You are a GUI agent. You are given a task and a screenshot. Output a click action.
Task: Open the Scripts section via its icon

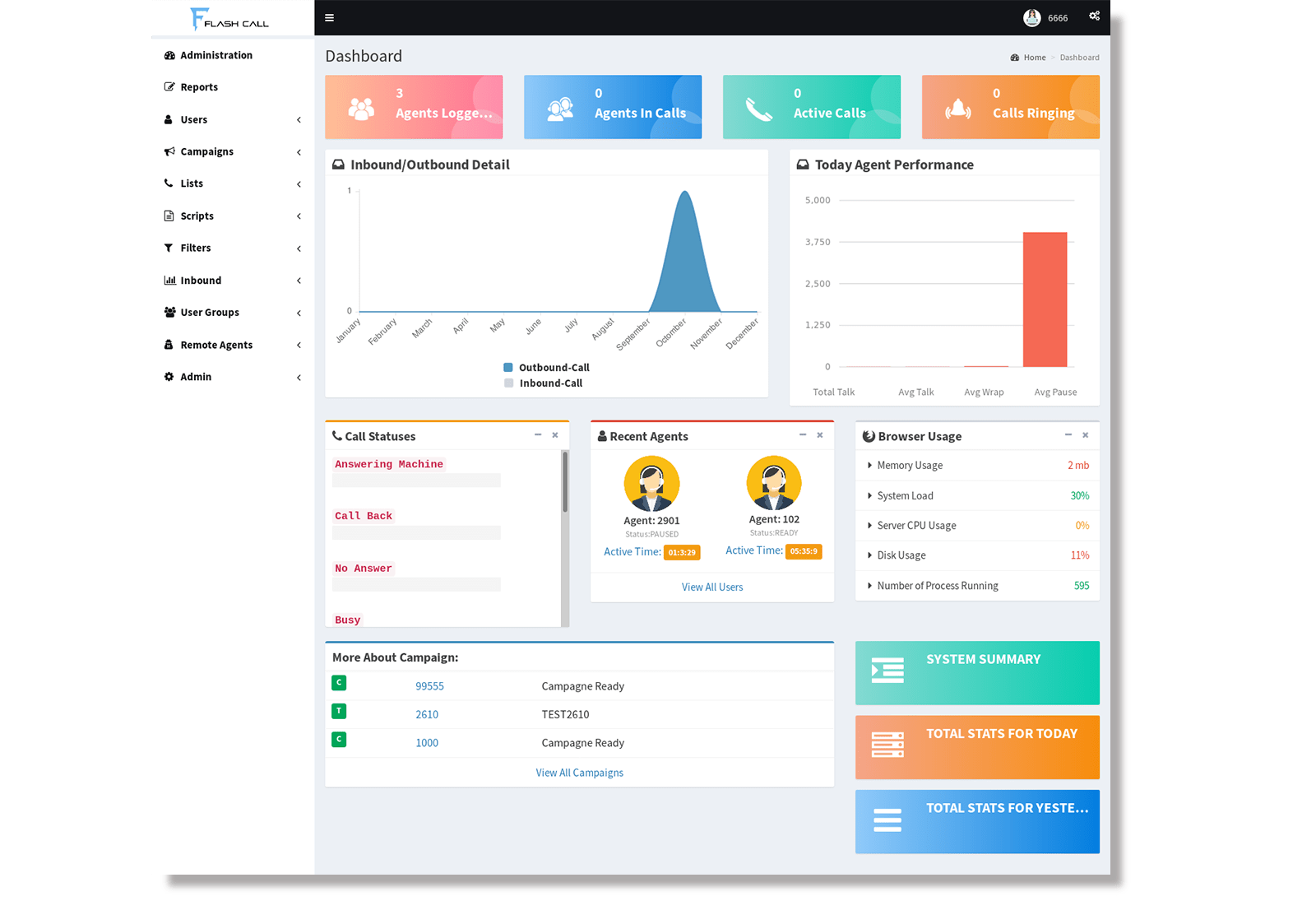[169, 216]
